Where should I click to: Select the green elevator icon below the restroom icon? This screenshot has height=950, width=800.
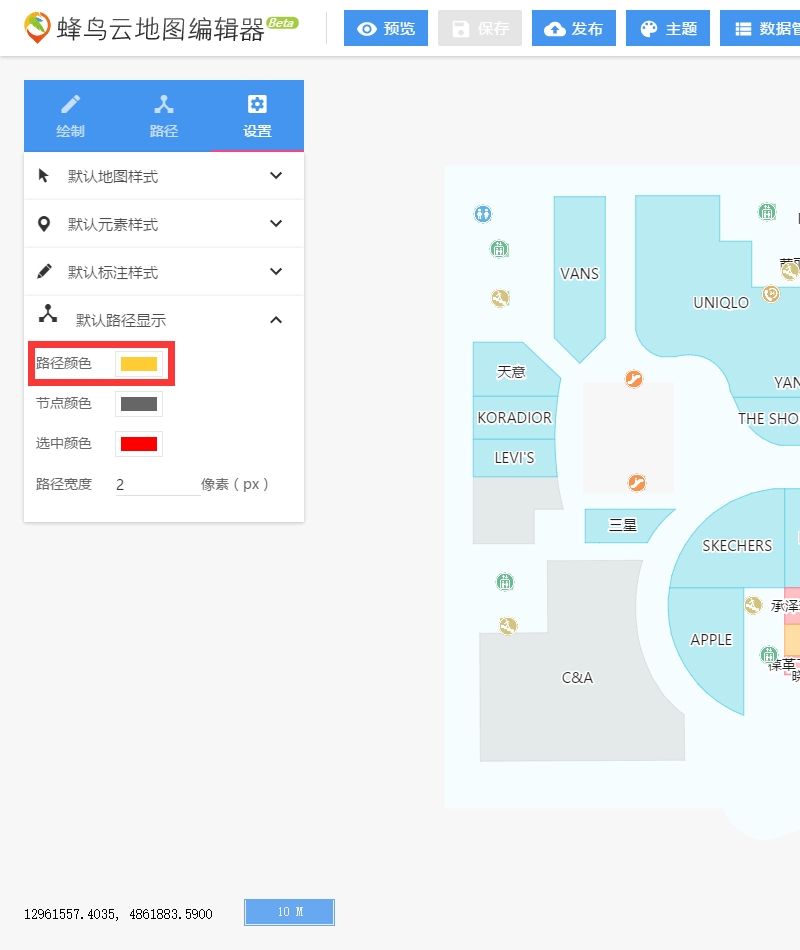click(x=499, y=249)
